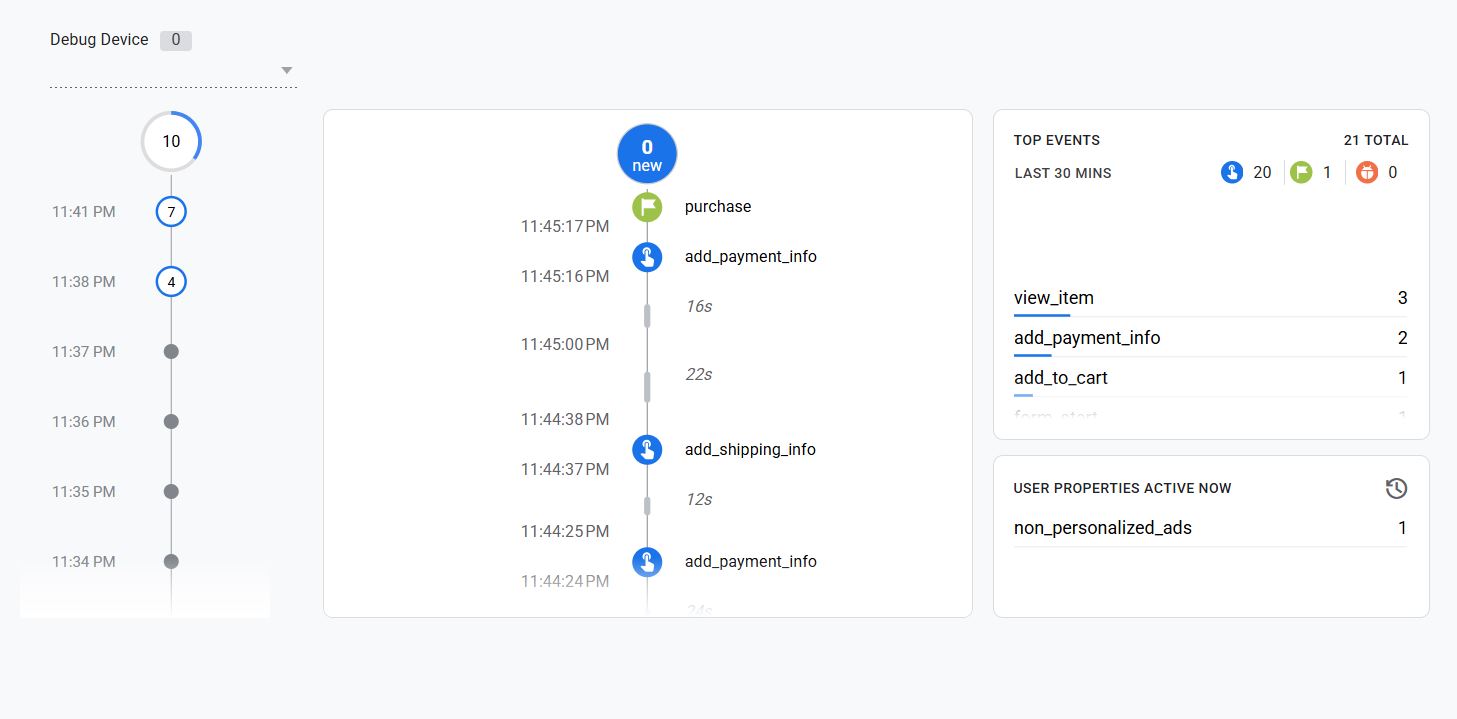
Task: Open the add_payment_info event at 11:44:24 PM
Action: click(x=751, y=562)
